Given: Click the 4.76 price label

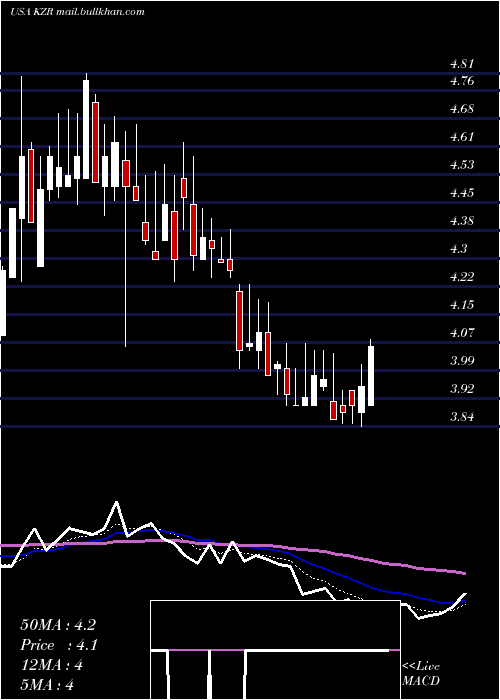Looking at the screenshot, I should 462,81.
